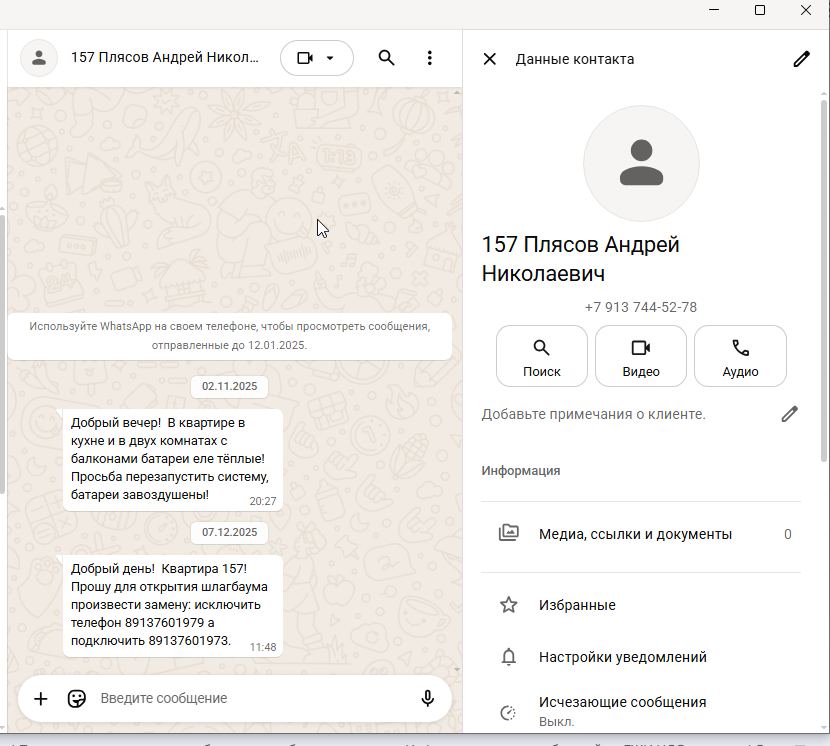Open the emoji and sticker picker
The height and width of the screenshot is (746, 830).
[77, 699]
